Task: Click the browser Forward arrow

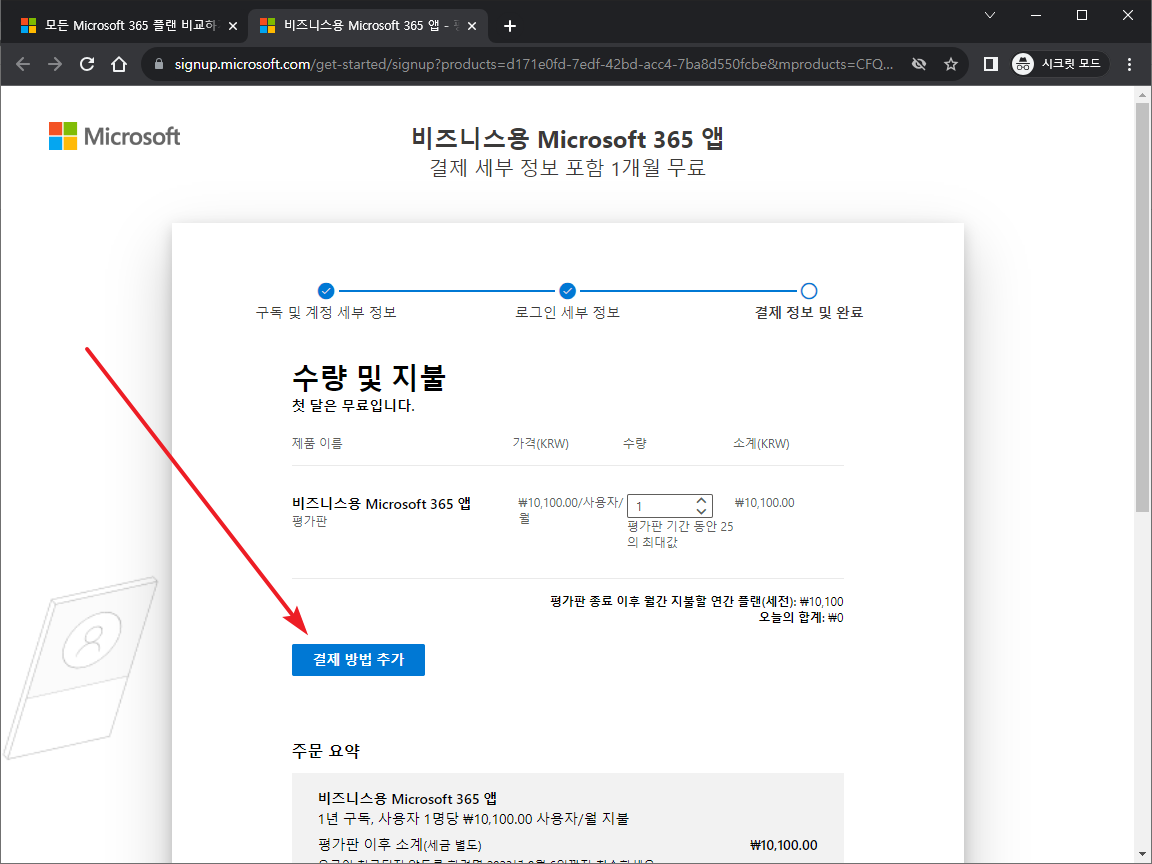Action: pos(55,64)
